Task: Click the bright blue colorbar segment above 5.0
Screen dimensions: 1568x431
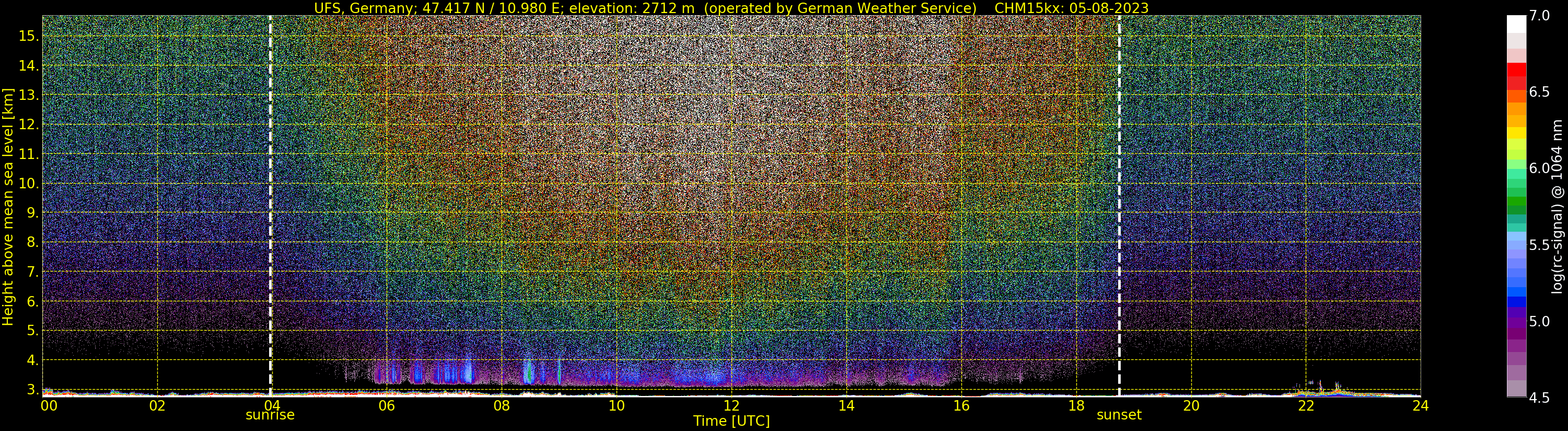Action: click(x=1516, y=301)
